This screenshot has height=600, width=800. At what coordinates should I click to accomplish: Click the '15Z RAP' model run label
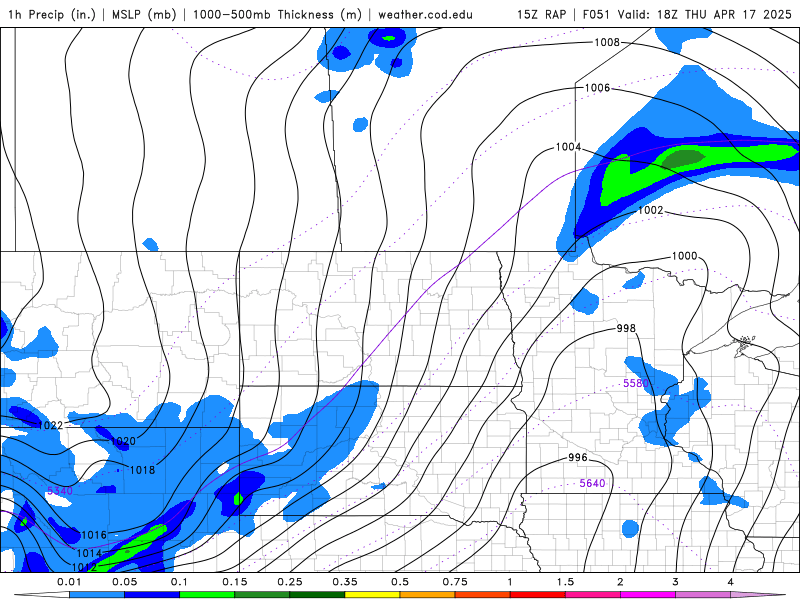541,14
